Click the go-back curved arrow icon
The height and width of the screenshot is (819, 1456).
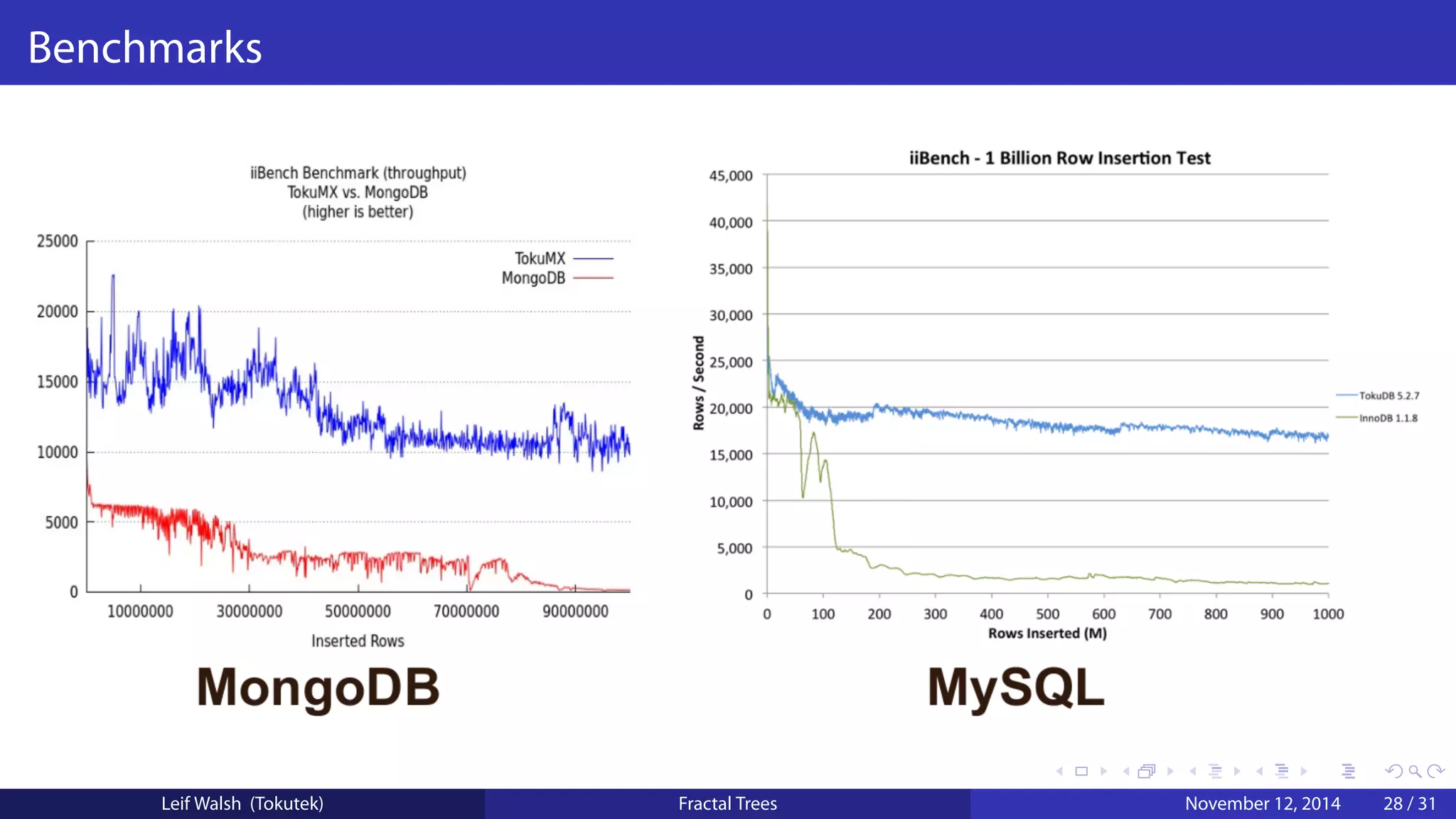coord(1393,771)
